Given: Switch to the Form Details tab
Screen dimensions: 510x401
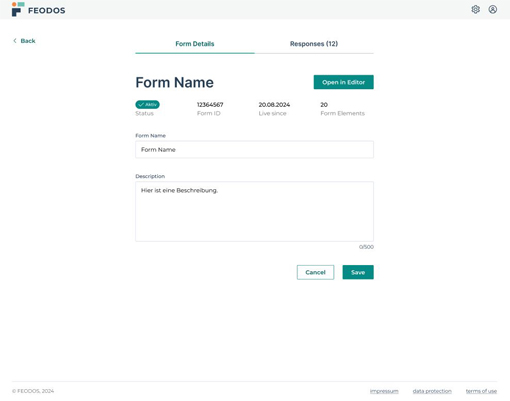Looking at the screenshot, I should [x=195, y=44].
